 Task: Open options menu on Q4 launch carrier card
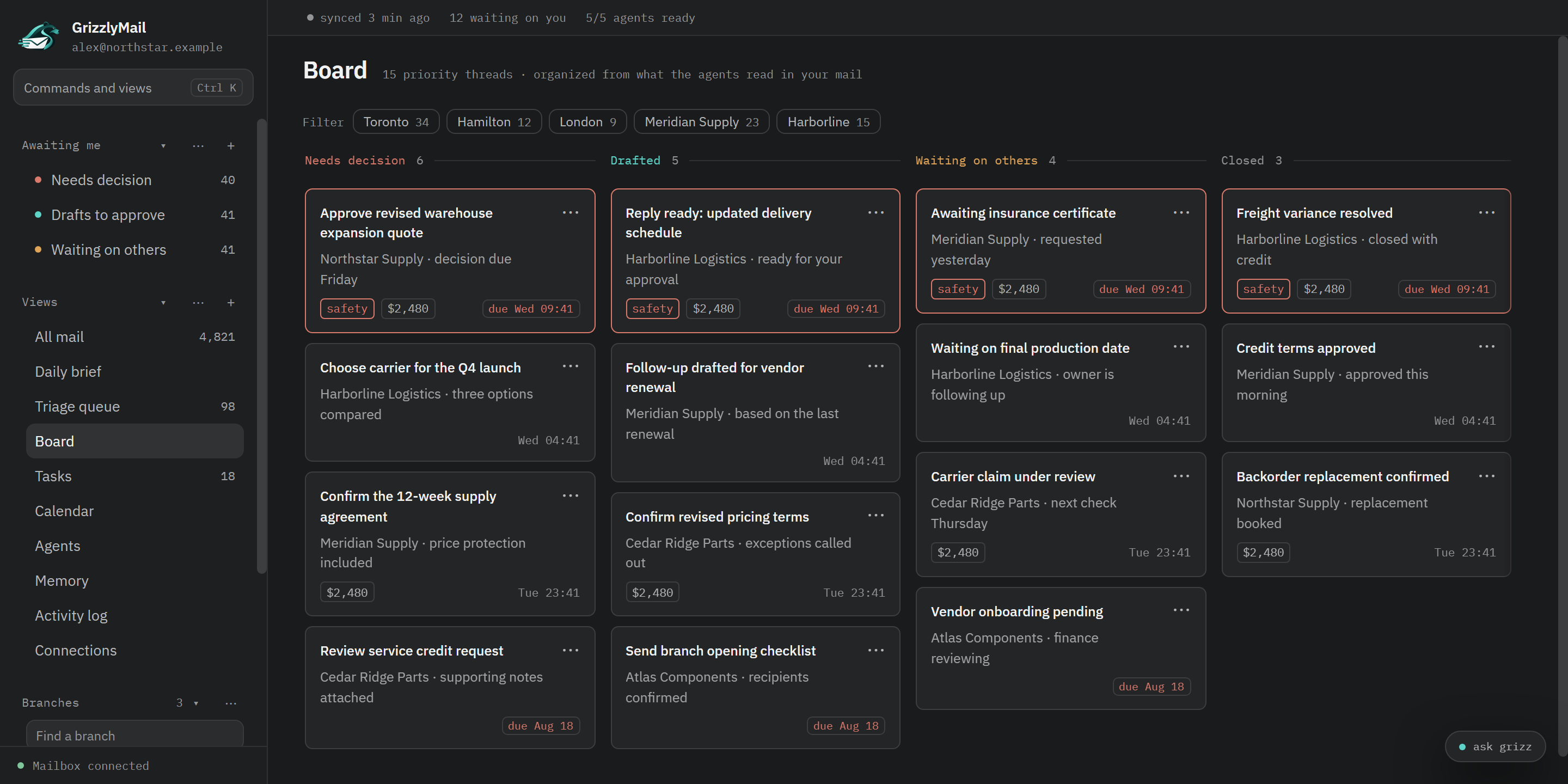pyautogui.click(x=571, y=366)
